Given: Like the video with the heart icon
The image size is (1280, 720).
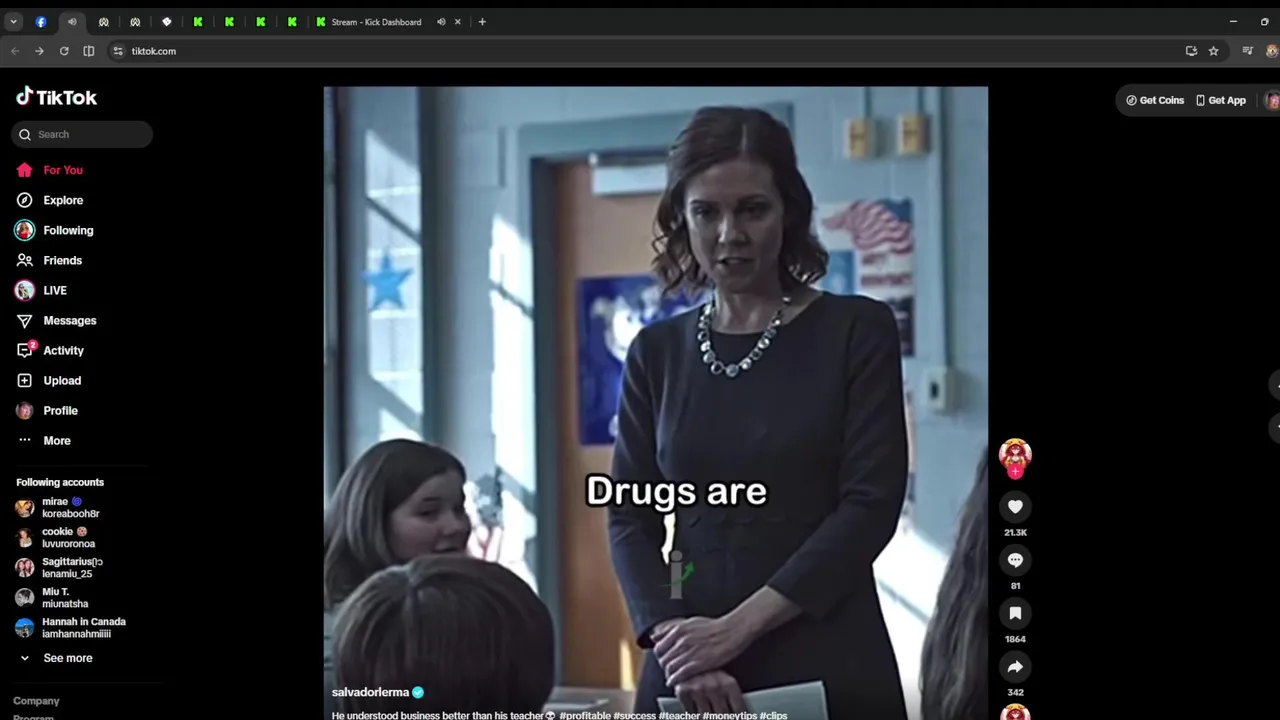Looking at the screenshot, I should [x=1015, y=507].
